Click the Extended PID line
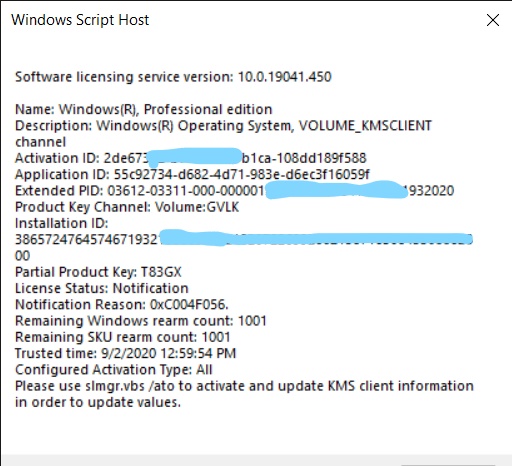 (x=235, y=191)
